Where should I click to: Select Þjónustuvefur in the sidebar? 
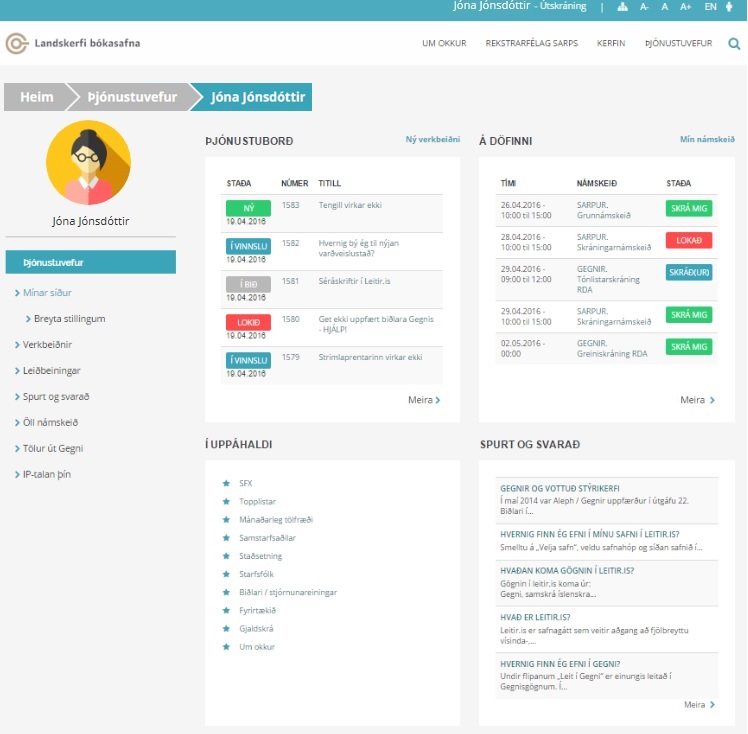91,262
